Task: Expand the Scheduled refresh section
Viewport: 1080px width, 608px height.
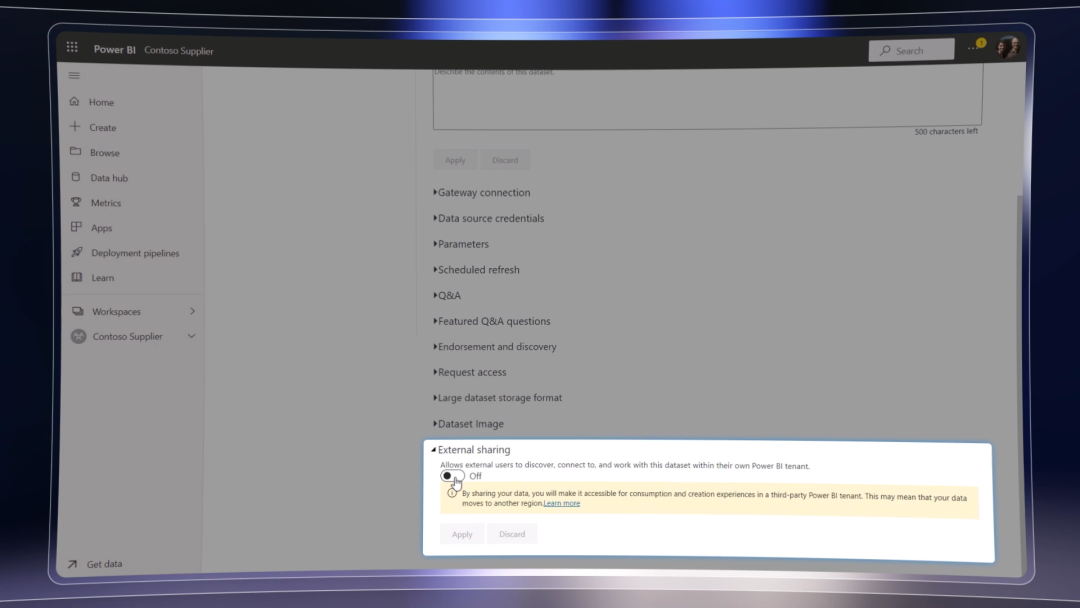Action: tap(476, 269)
